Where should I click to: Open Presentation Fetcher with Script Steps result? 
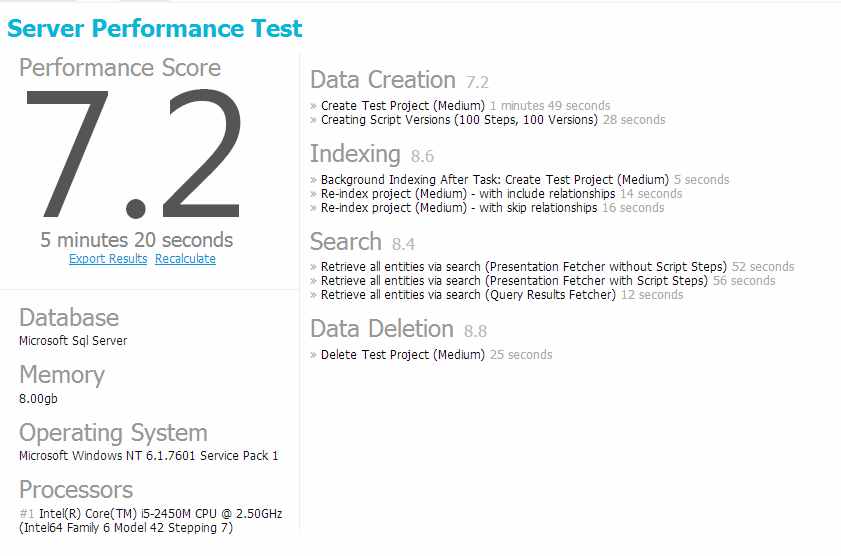[x=514, y=281]
